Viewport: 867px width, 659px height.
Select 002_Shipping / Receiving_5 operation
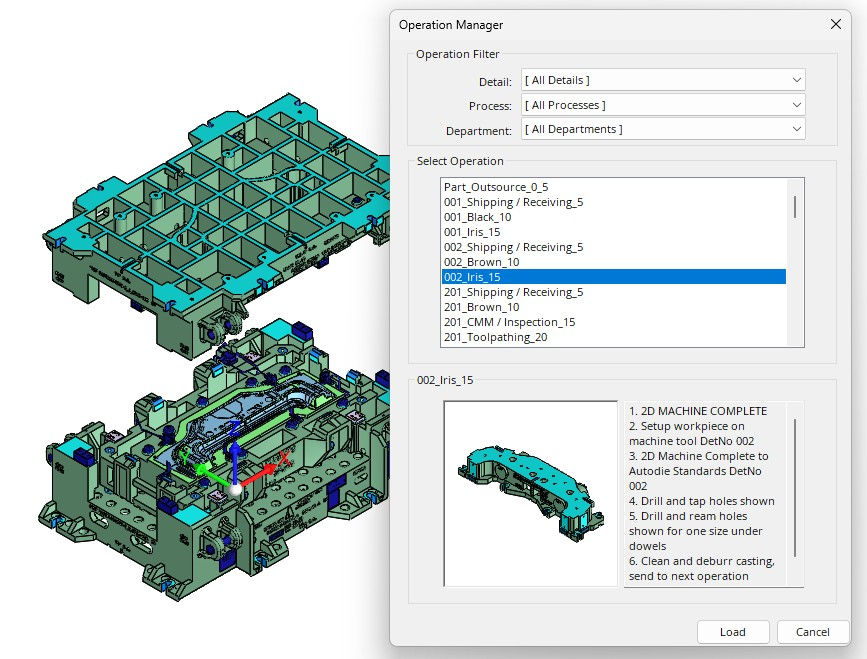pos(614,247)
